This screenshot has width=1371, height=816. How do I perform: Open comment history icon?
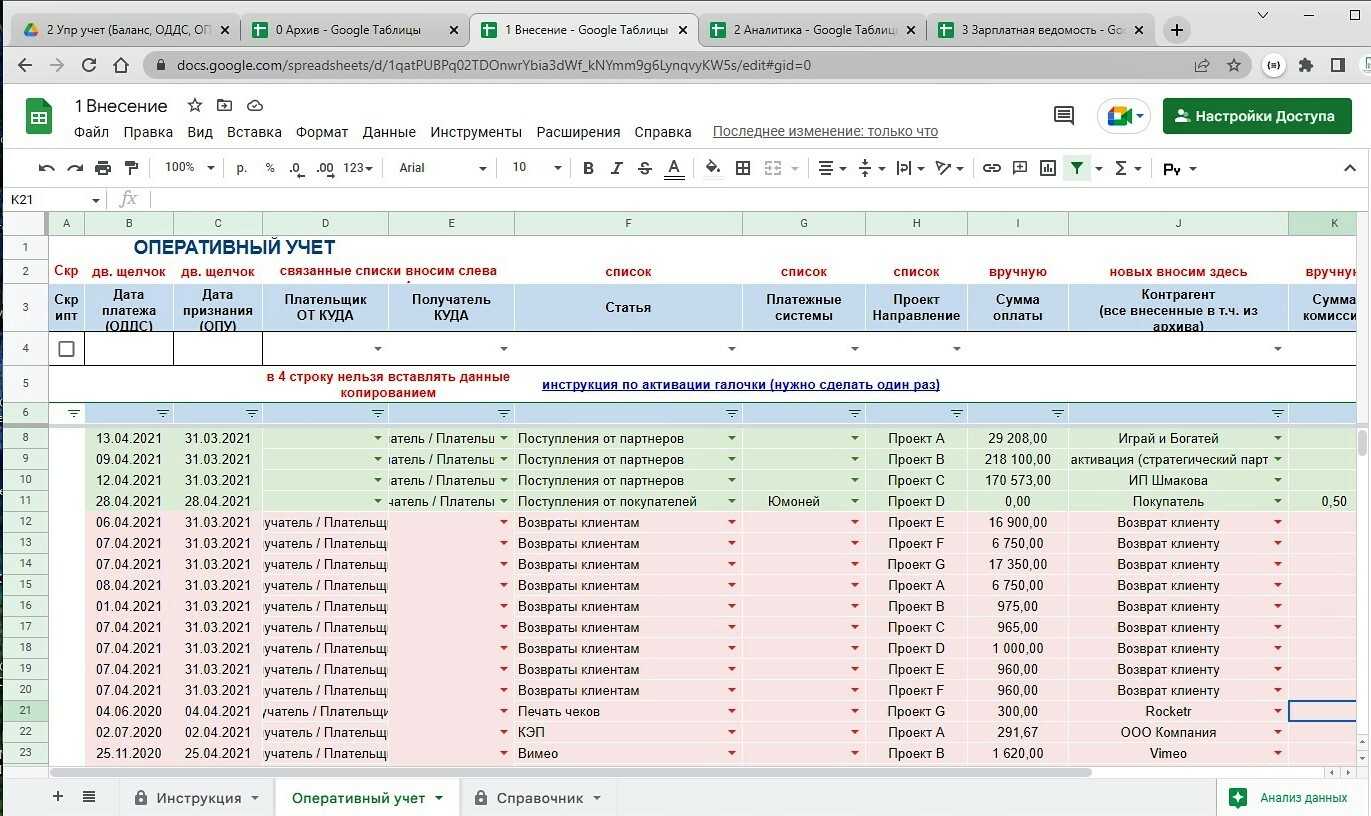point(1064,116)
